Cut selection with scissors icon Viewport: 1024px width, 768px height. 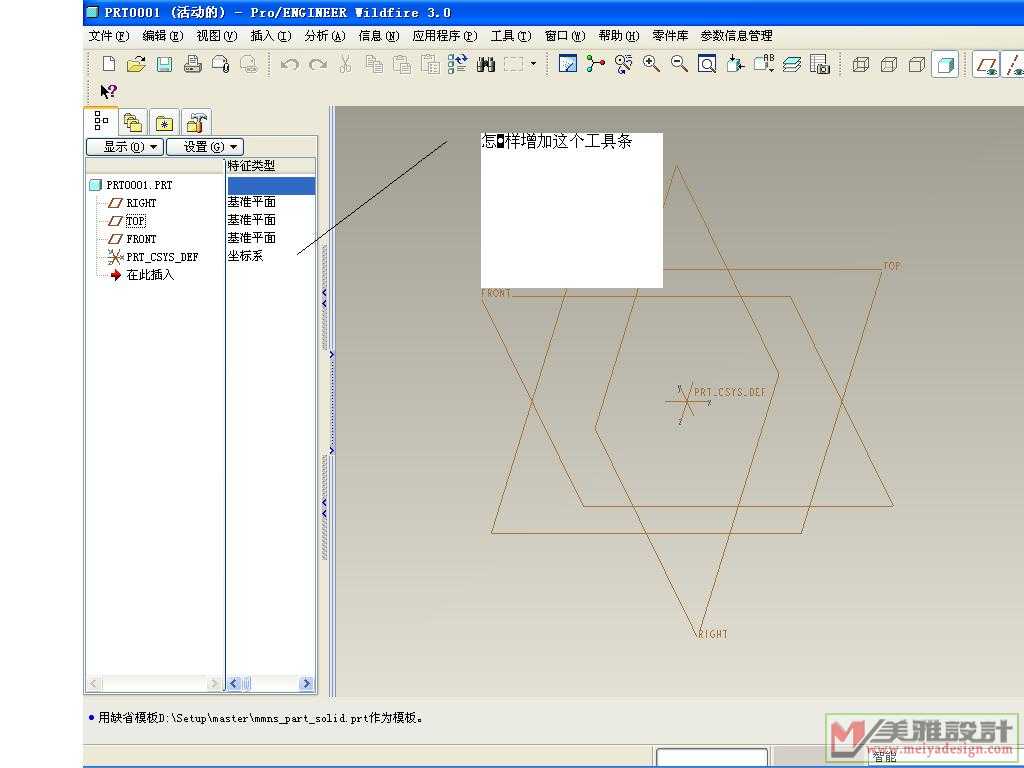(345, 64)
